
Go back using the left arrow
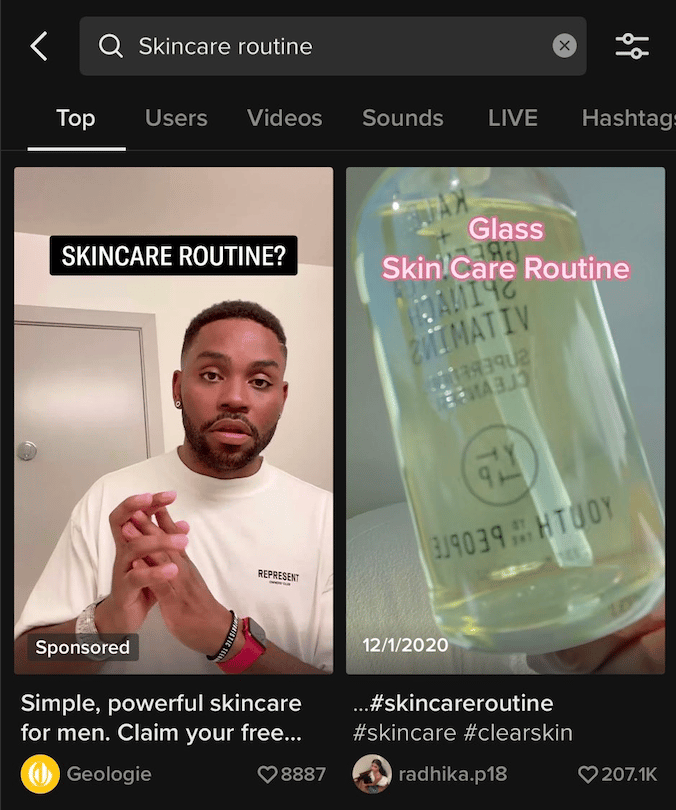39,46
